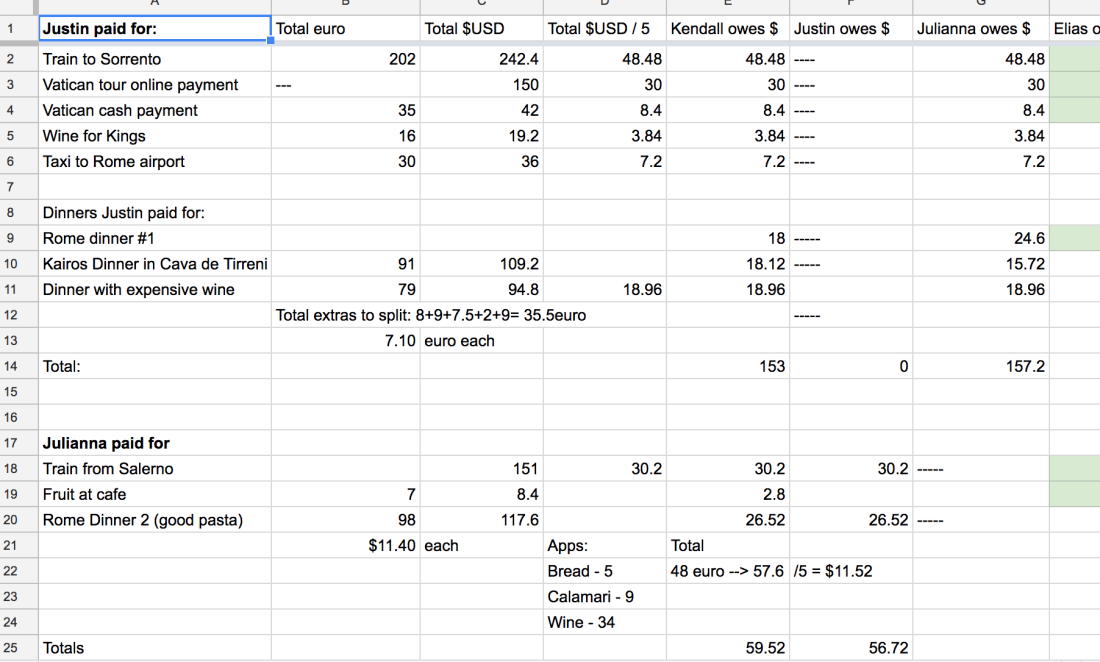Viewport: 1100px width, 662px height.
Task: Select the '48 euro --> 57.6' cell
Action: pyautogui.click(x=727, y=571)
